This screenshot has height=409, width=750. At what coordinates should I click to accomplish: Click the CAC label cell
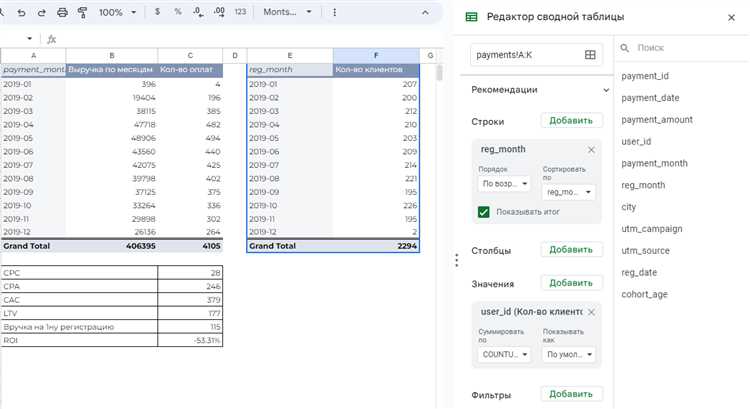pyautogui.click(x=79, y=300)
